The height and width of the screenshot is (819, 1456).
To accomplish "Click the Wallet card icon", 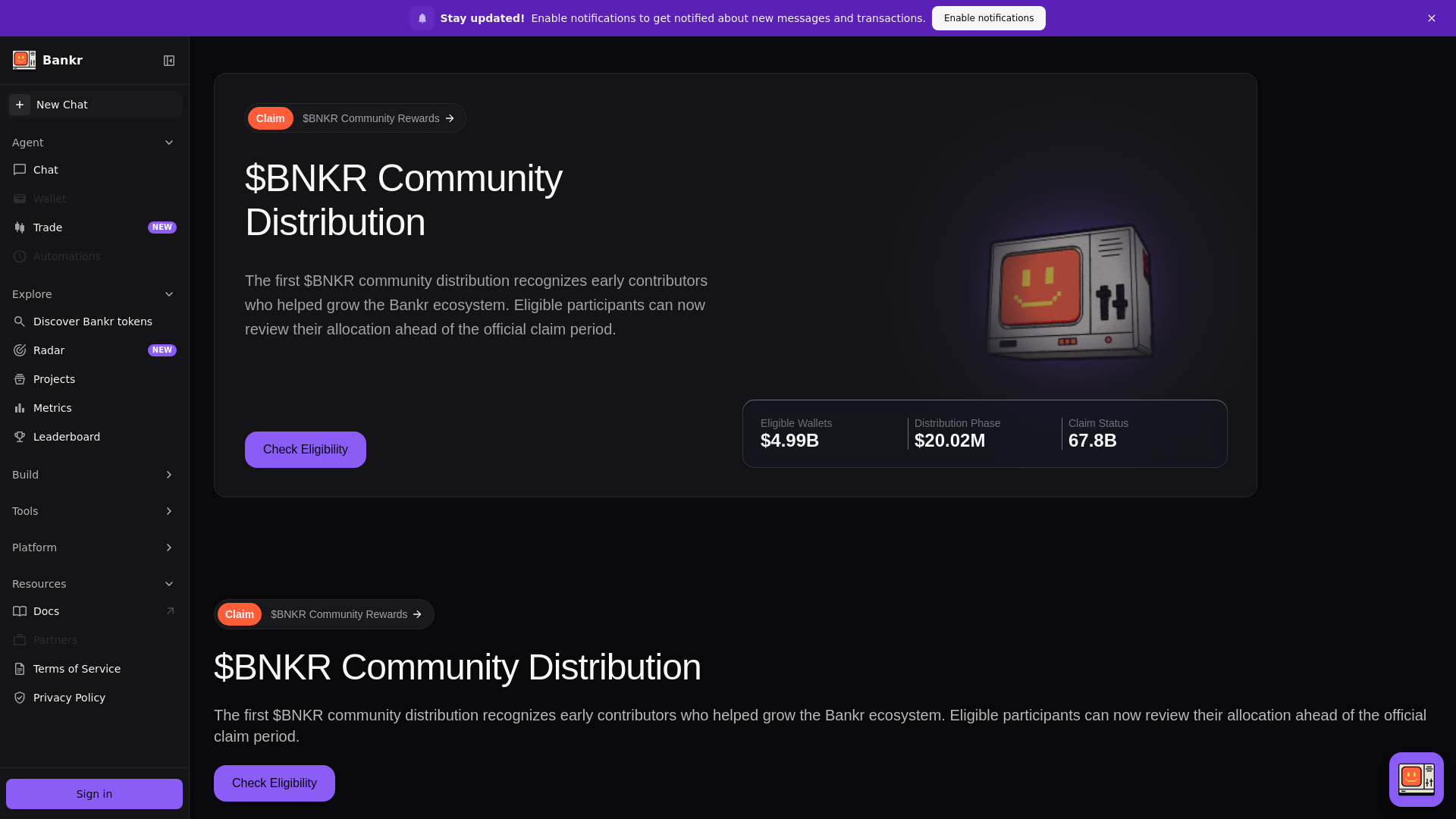I will pos(20,199).
